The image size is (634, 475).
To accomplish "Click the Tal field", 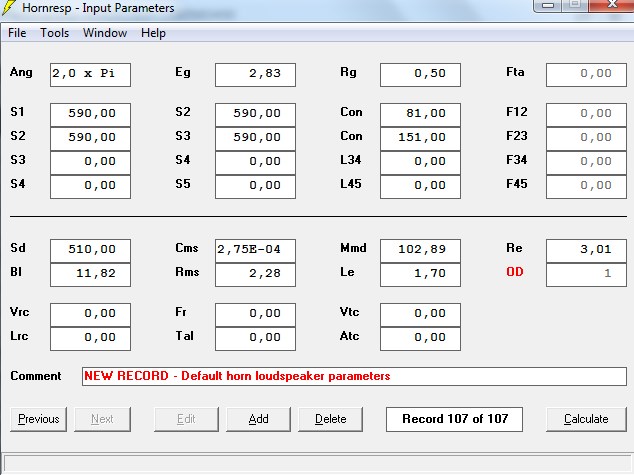I will pos(255,338).
